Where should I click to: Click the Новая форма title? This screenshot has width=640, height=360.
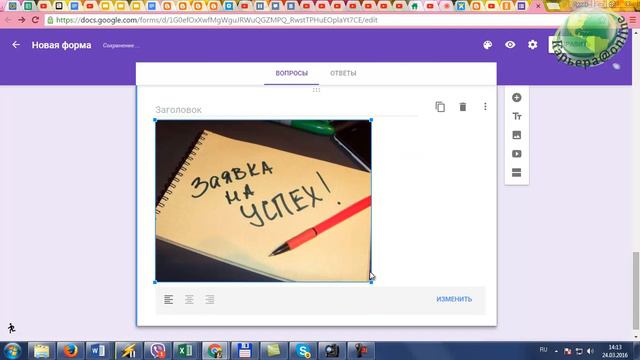click(x=62, y=45)
